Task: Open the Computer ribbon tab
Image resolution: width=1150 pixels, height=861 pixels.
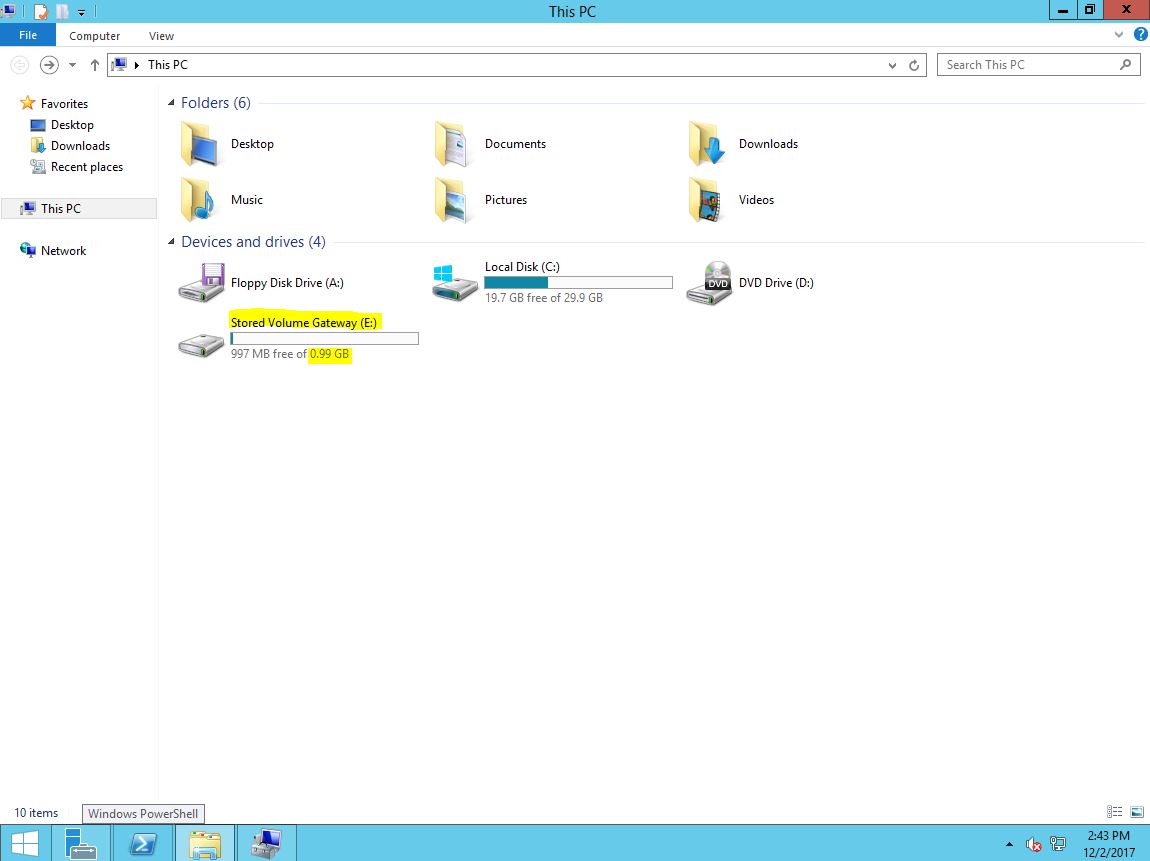Action: [x=95, y=36]
